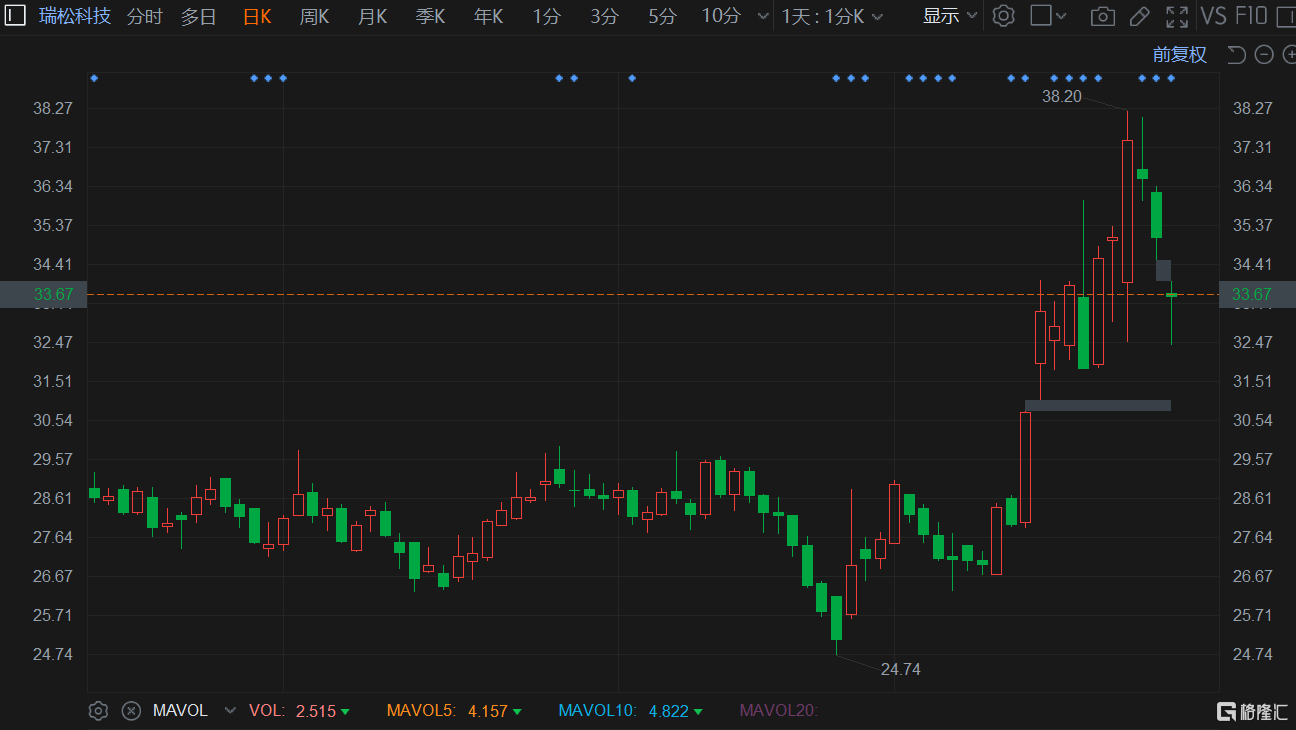This screenshot has width=1296, height=730.
Task: Switch to 多日 multi-day tab
Action: [198, 17]
